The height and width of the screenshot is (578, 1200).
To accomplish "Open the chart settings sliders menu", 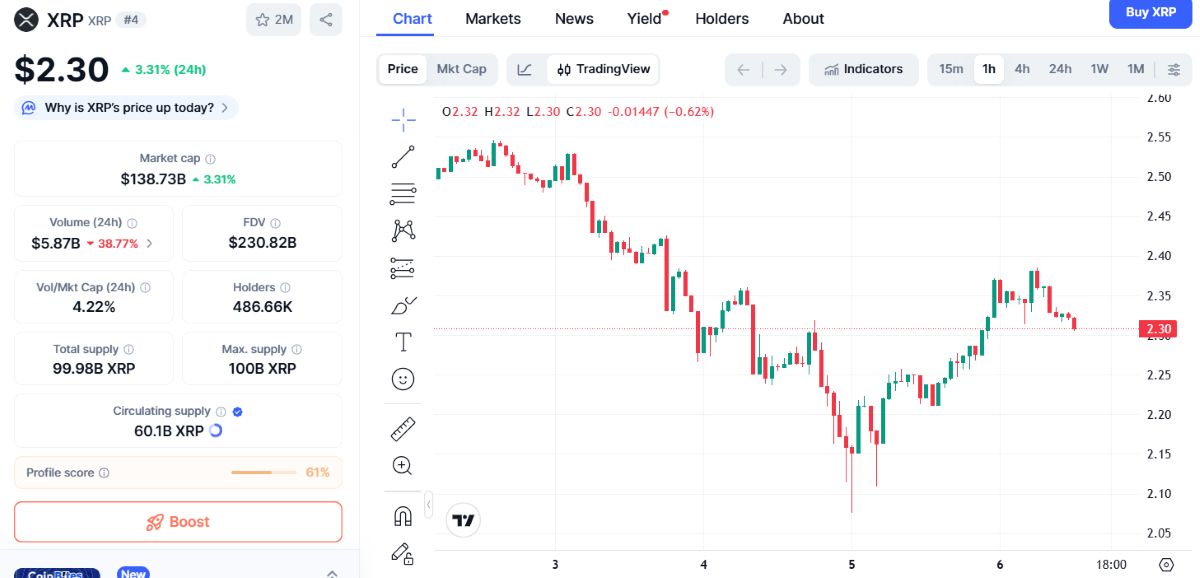I will click(1174, 69).
